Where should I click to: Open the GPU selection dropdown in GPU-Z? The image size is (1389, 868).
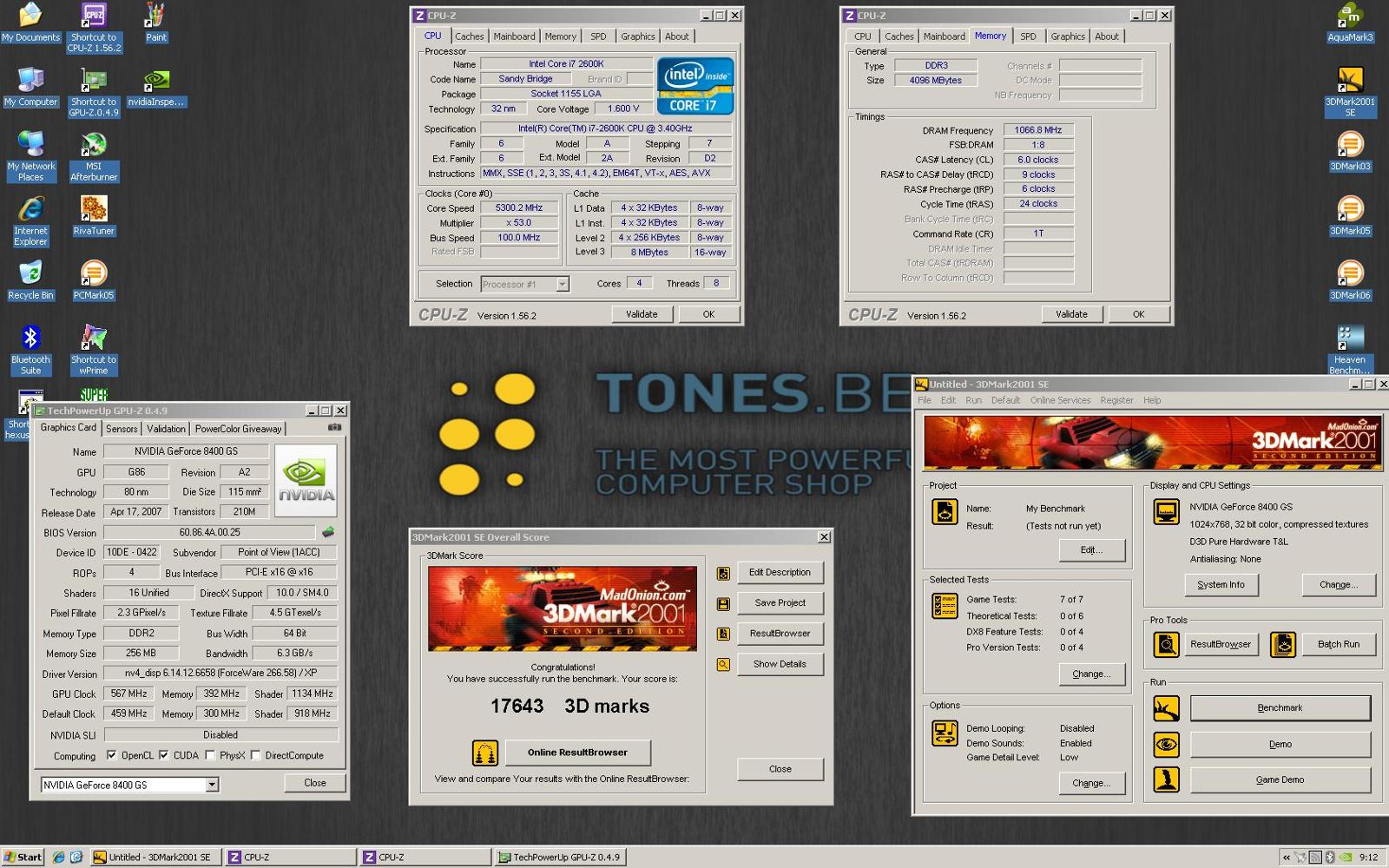click(x=212, y=785)
